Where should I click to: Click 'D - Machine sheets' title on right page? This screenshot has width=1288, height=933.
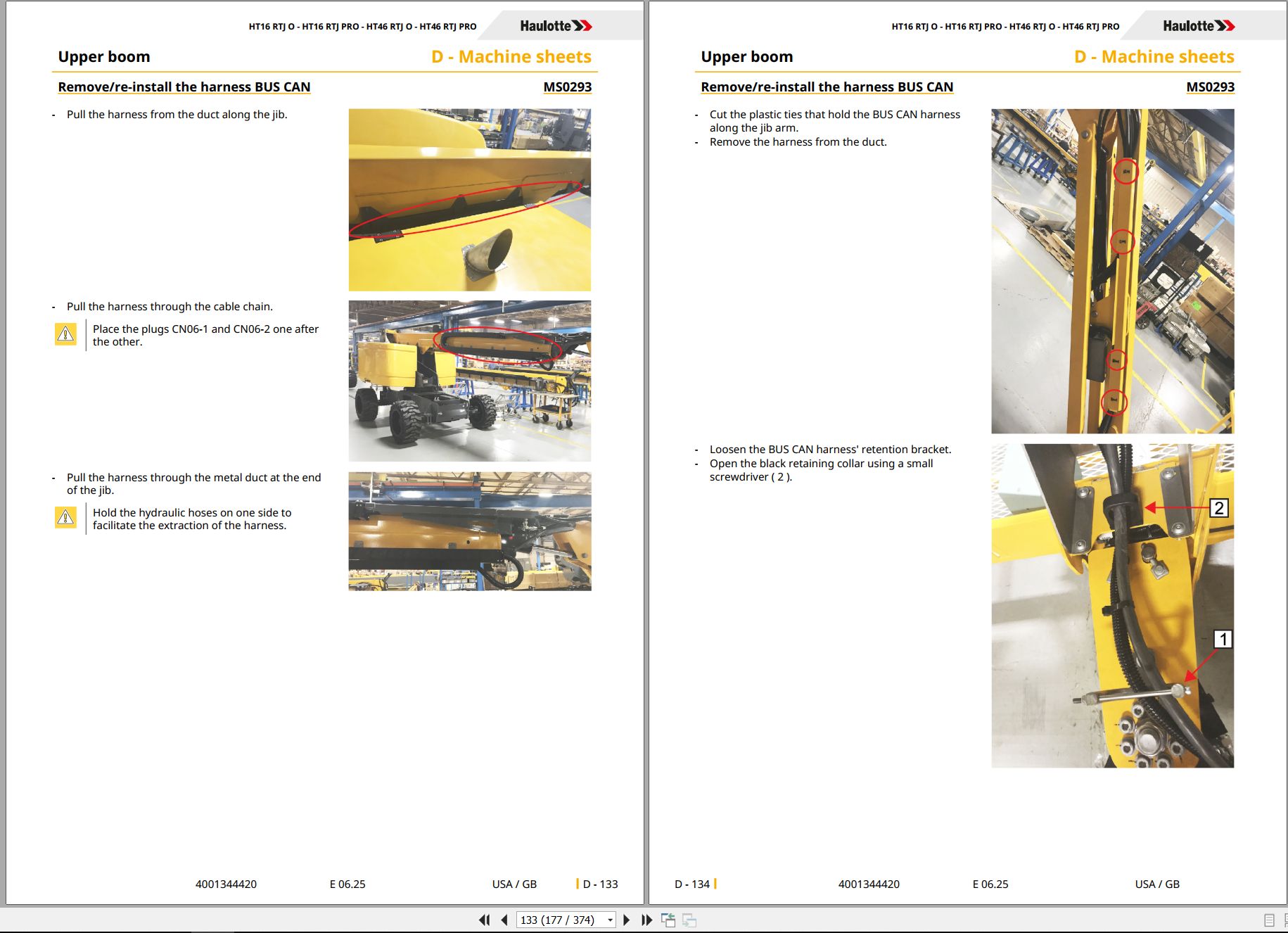1154,56
